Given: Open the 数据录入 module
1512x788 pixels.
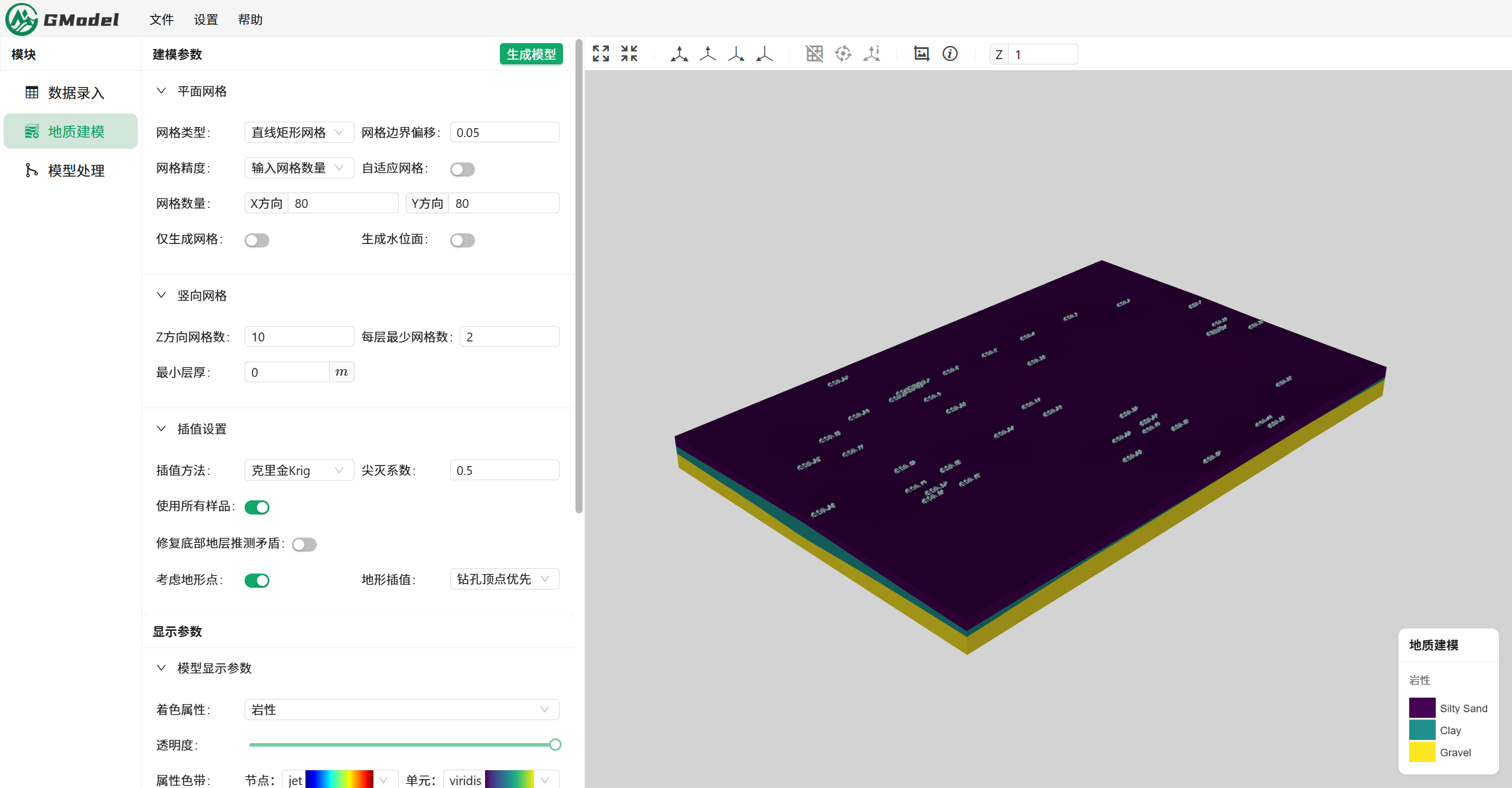Looking at the screenshot, I should [x=76, y=93].
